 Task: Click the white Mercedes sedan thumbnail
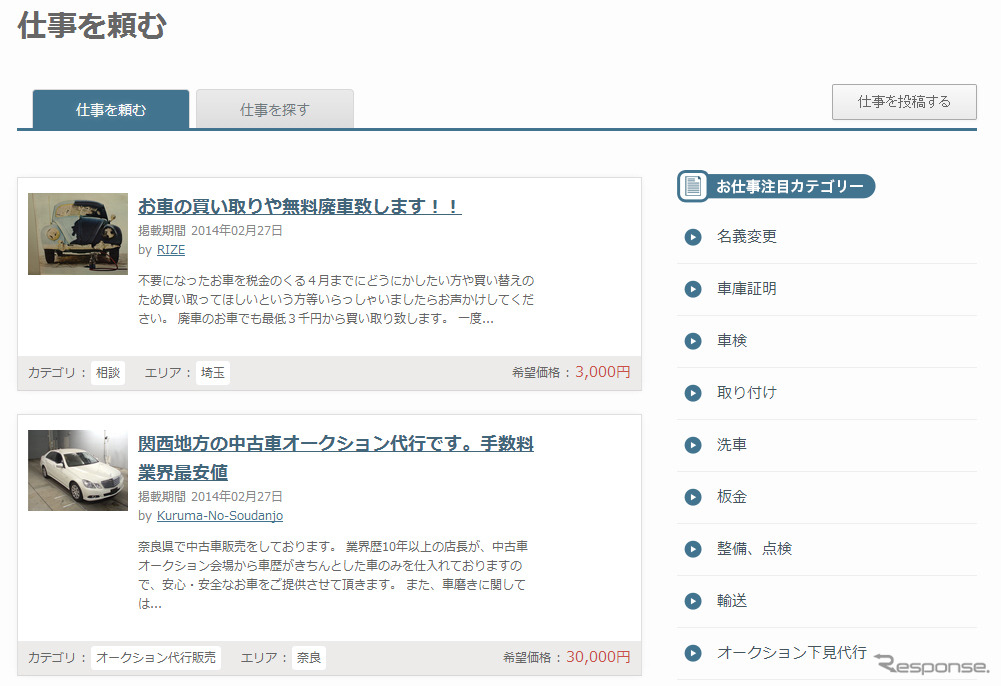pyautogui.click(x=78, y=470)
